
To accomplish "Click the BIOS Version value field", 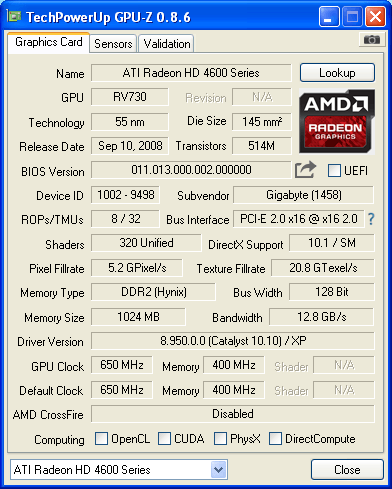I will (x=191, y=170).
